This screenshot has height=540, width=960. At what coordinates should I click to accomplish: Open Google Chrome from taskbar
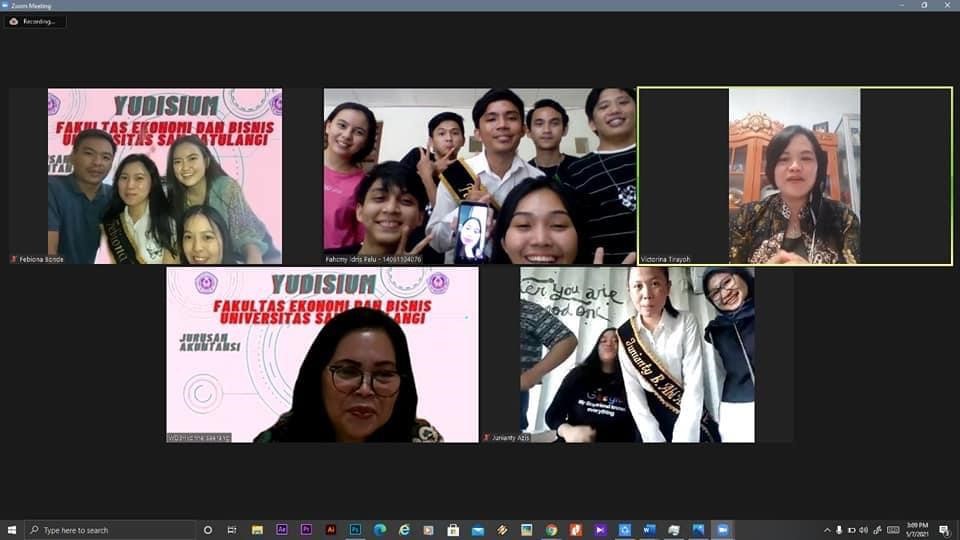[551, 529]
